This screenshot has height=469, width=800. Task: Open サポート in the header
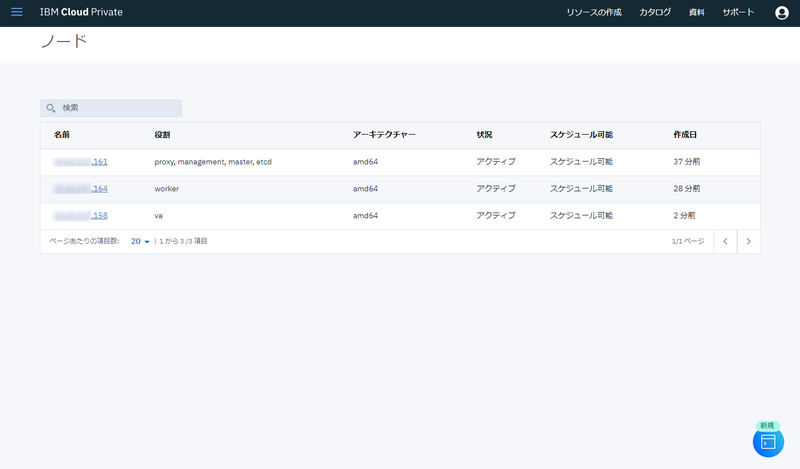pos(738,12)
